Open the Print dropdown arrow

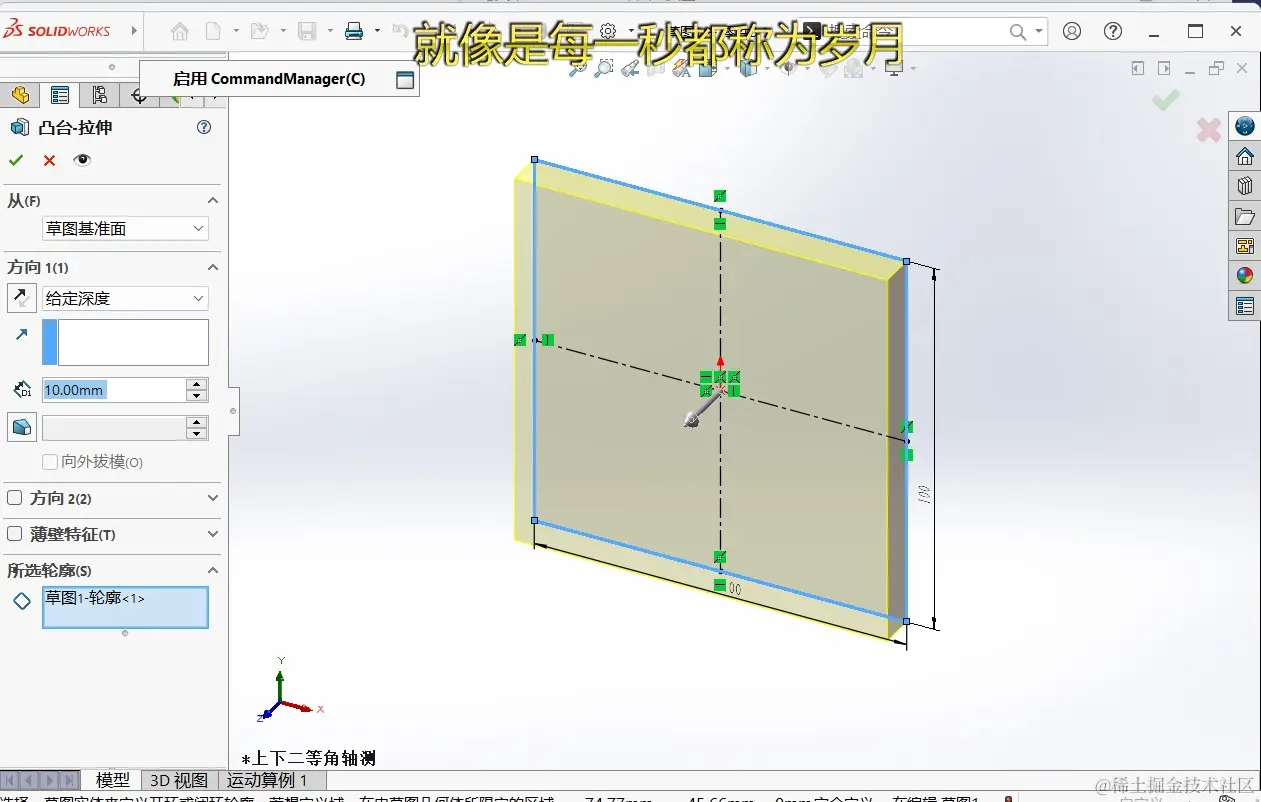coord(377,32)
